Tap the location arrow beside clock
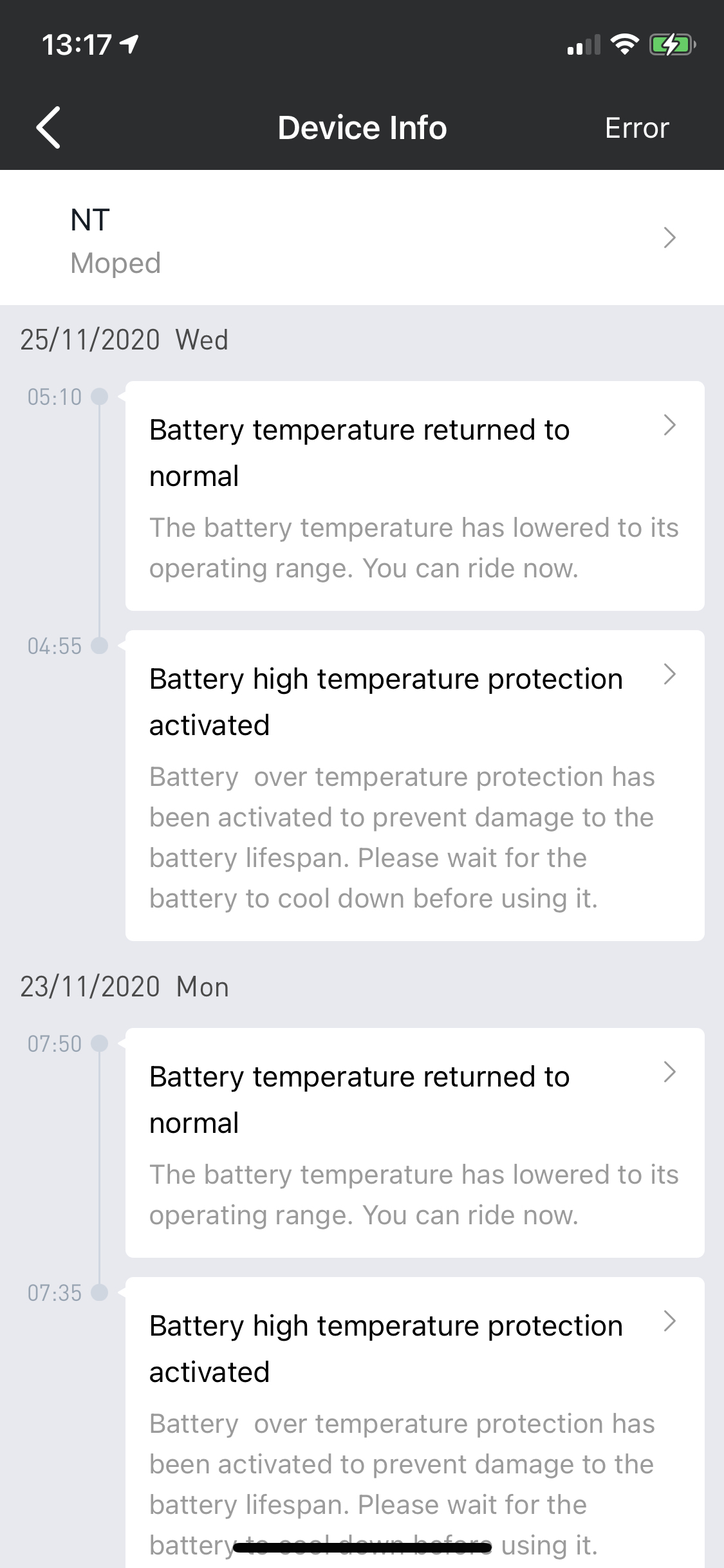The image size is (724, 1568). 130,44
